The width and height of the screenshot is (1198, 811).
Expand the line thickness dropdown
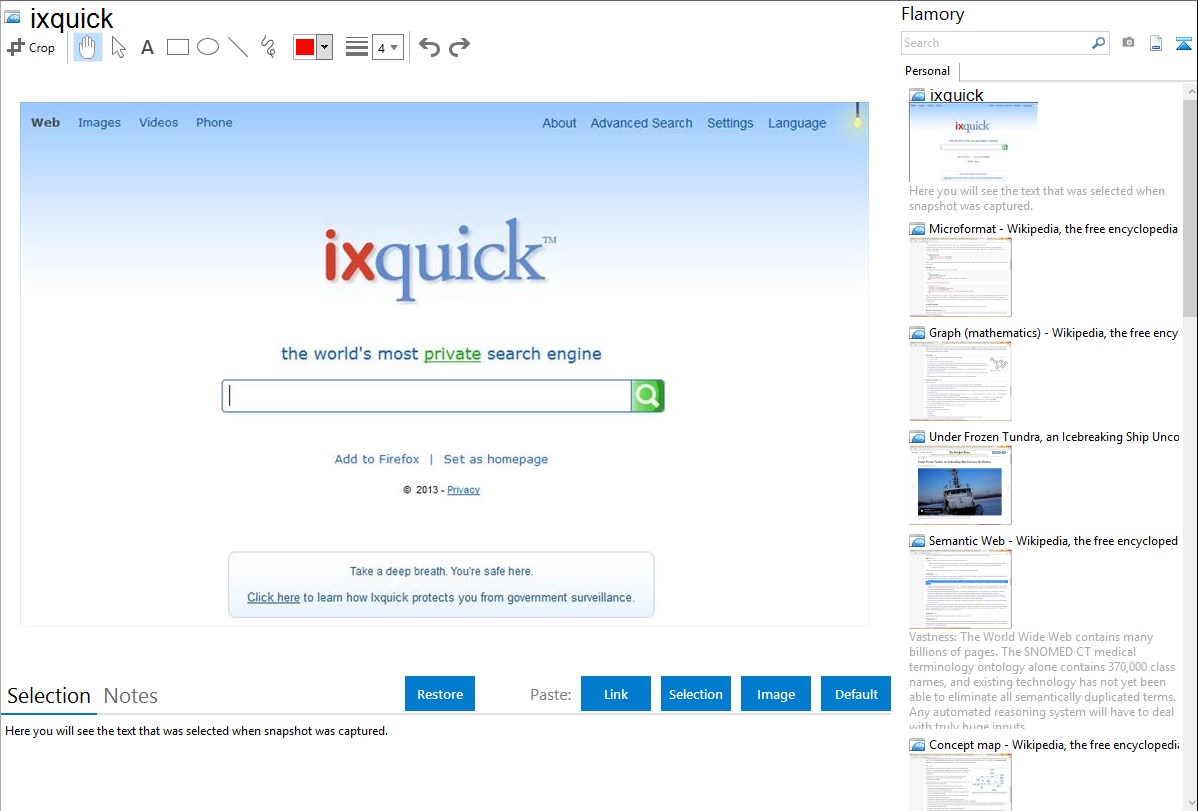pos(388,47)
